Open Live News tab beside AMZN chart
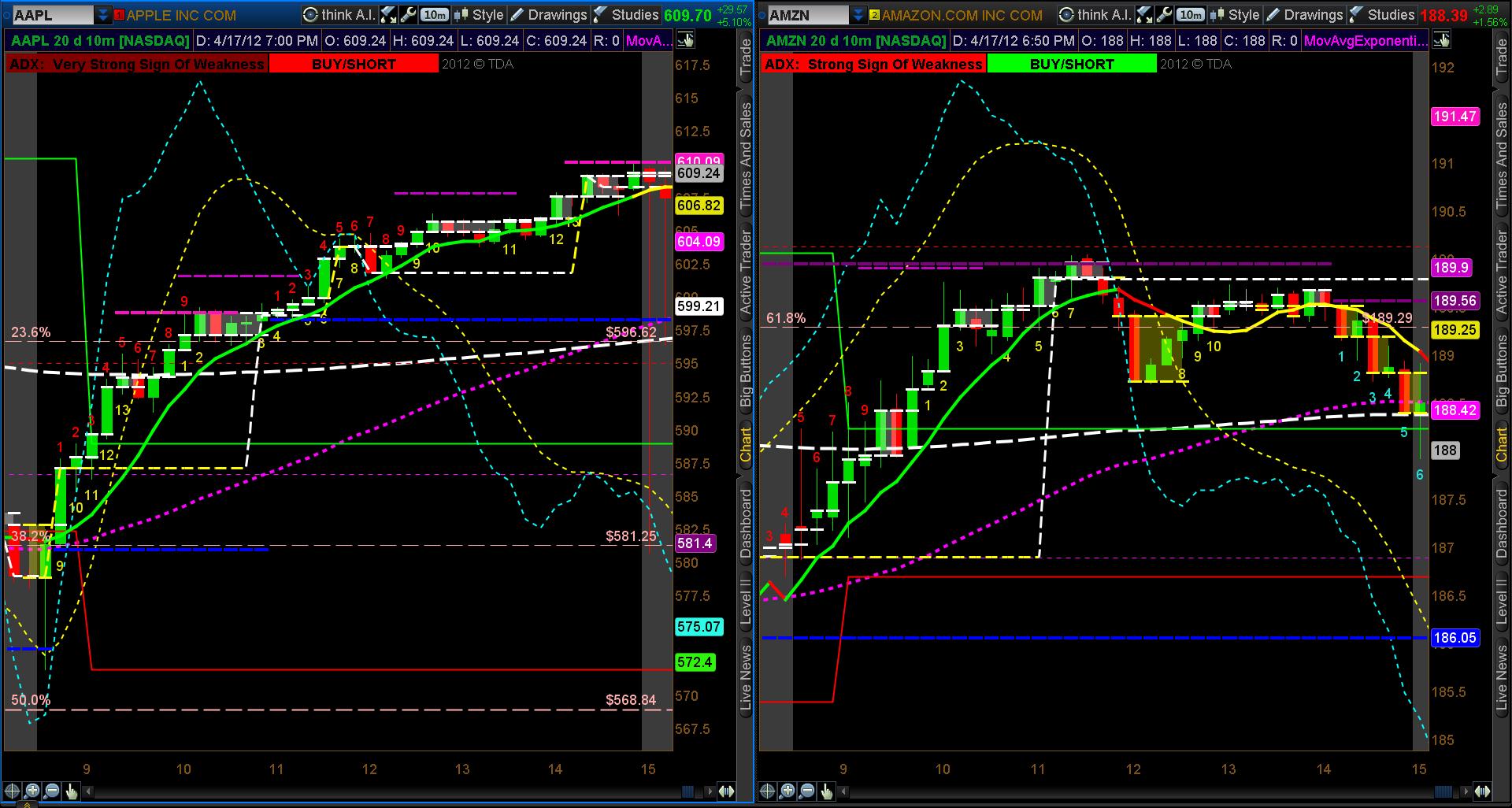Screen dimensions: 1512x808 click(1502, 678)
